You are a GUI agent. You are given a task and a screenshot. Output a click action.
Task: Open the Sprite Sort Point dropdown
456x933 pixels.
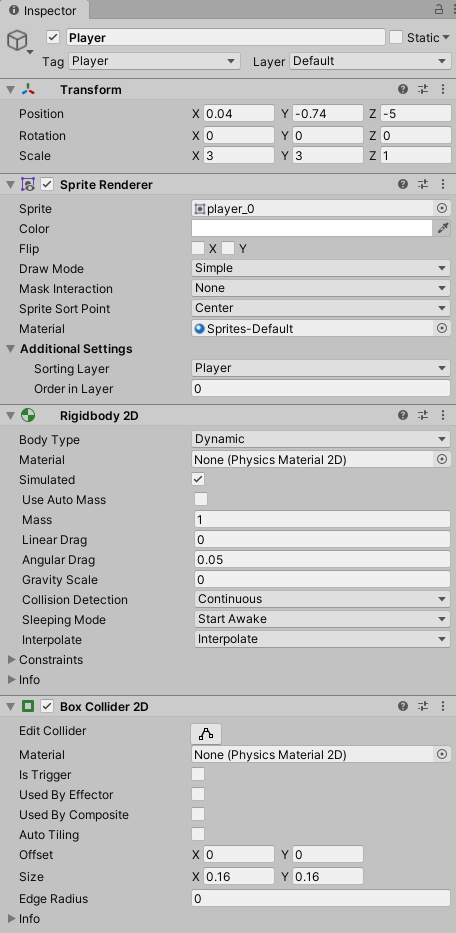coord(321,308)
